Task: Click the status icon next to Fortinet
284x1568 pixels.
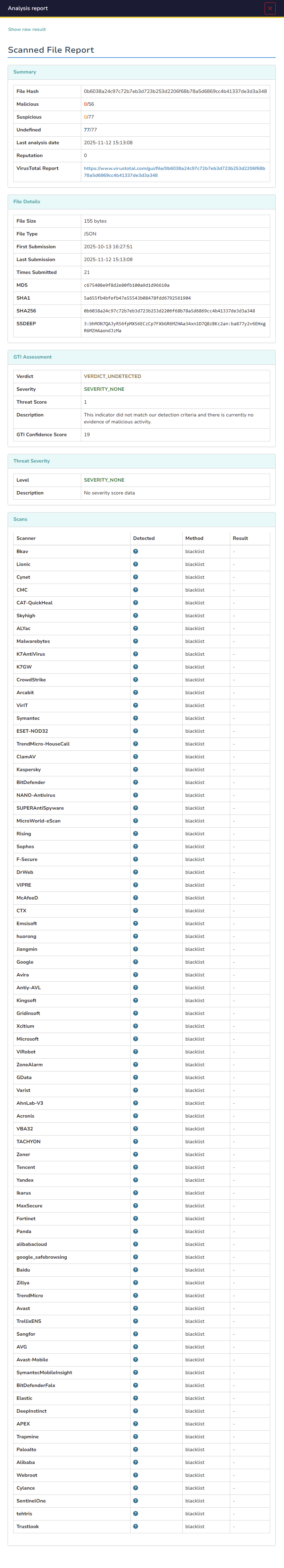Action: (135, 1218)
